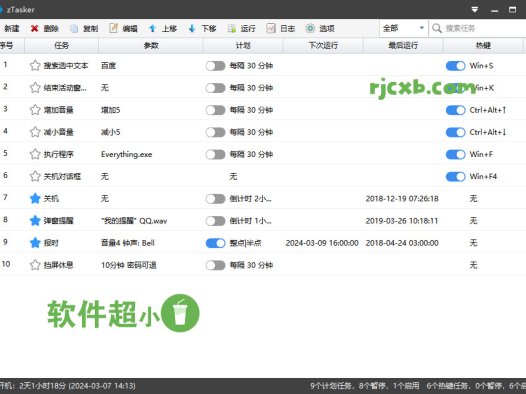Image resolution: width=526 pixels, height=394 pixels.
Task: Sort by the 计划 column header
Action: [x=243, y=46]
